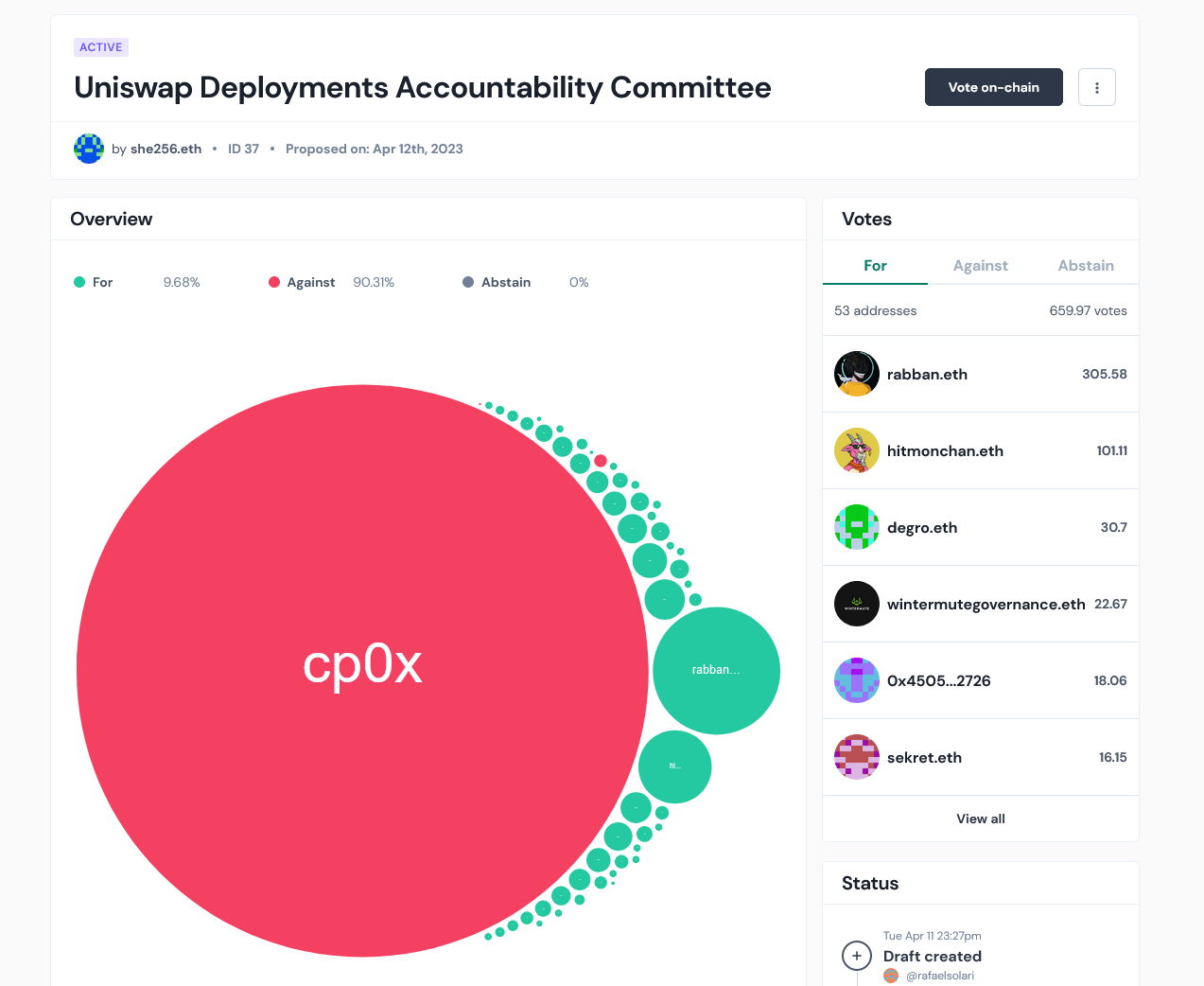Open degro.eth voter avatar
1204x986 pixels.
(x=857, y=527)
